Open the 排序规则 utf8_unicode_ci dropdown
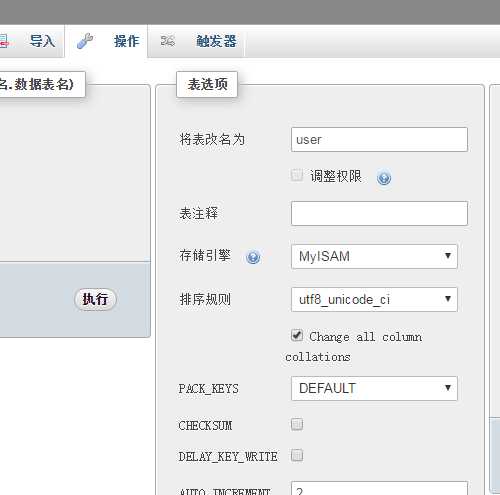 point(374,299)
